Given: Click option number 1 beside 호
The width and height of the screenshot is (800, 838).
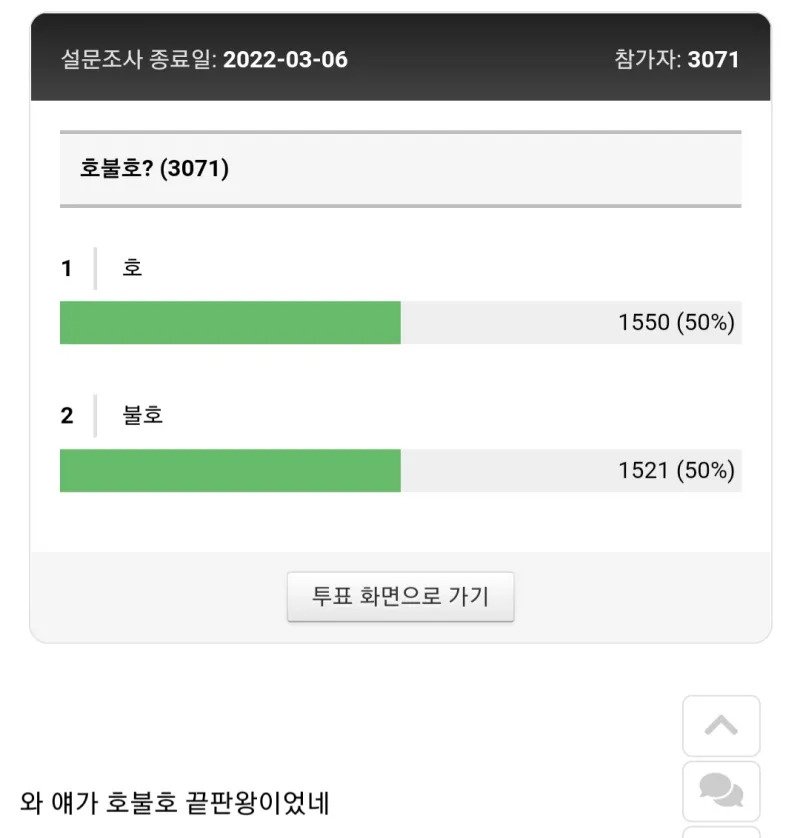Looking at the screenshot, I should click(x=67, y=268).
